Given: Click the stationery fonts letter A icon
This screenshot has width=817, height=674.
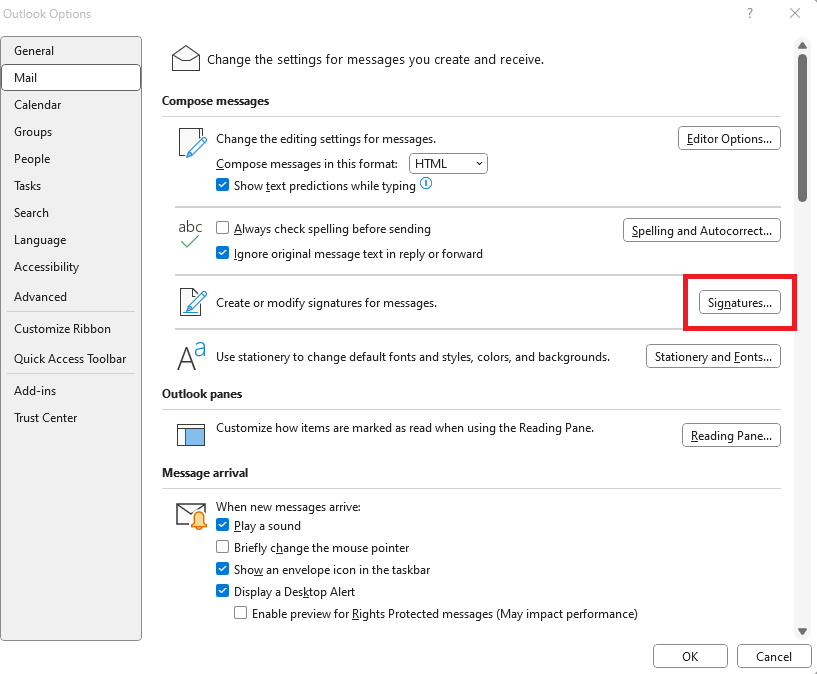Looking at the screenshot, I should (191, 356).
